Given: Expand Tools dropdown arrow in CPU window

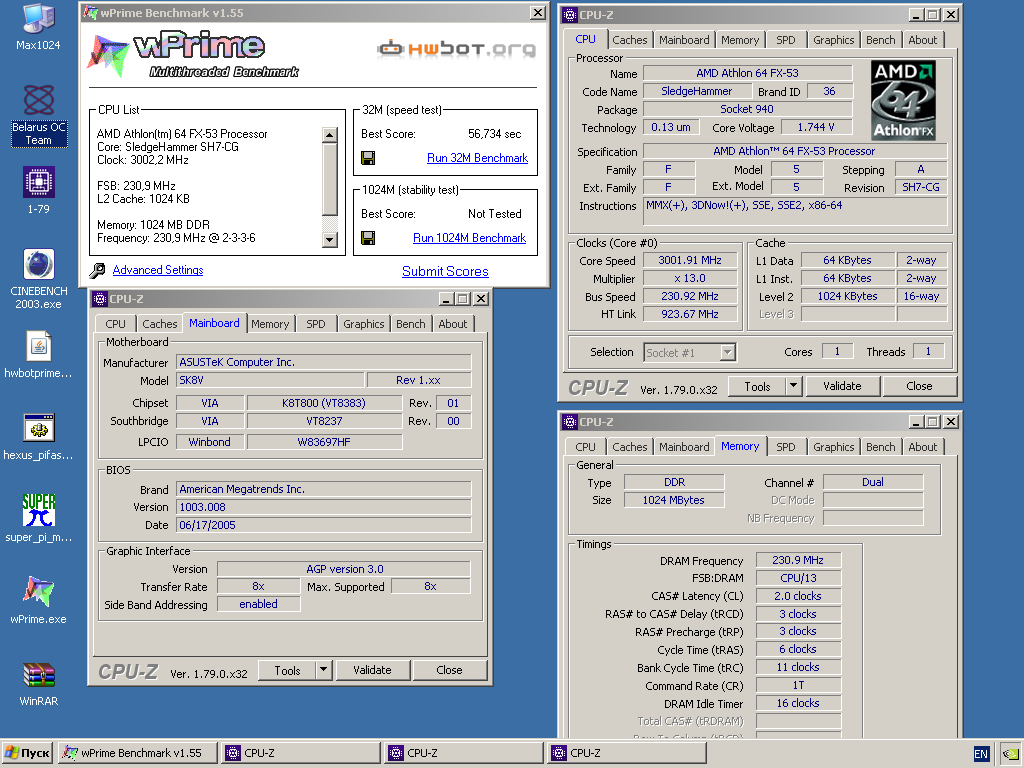Looking at the screenshot, I should pyautogui.click(x=793, y=386).
